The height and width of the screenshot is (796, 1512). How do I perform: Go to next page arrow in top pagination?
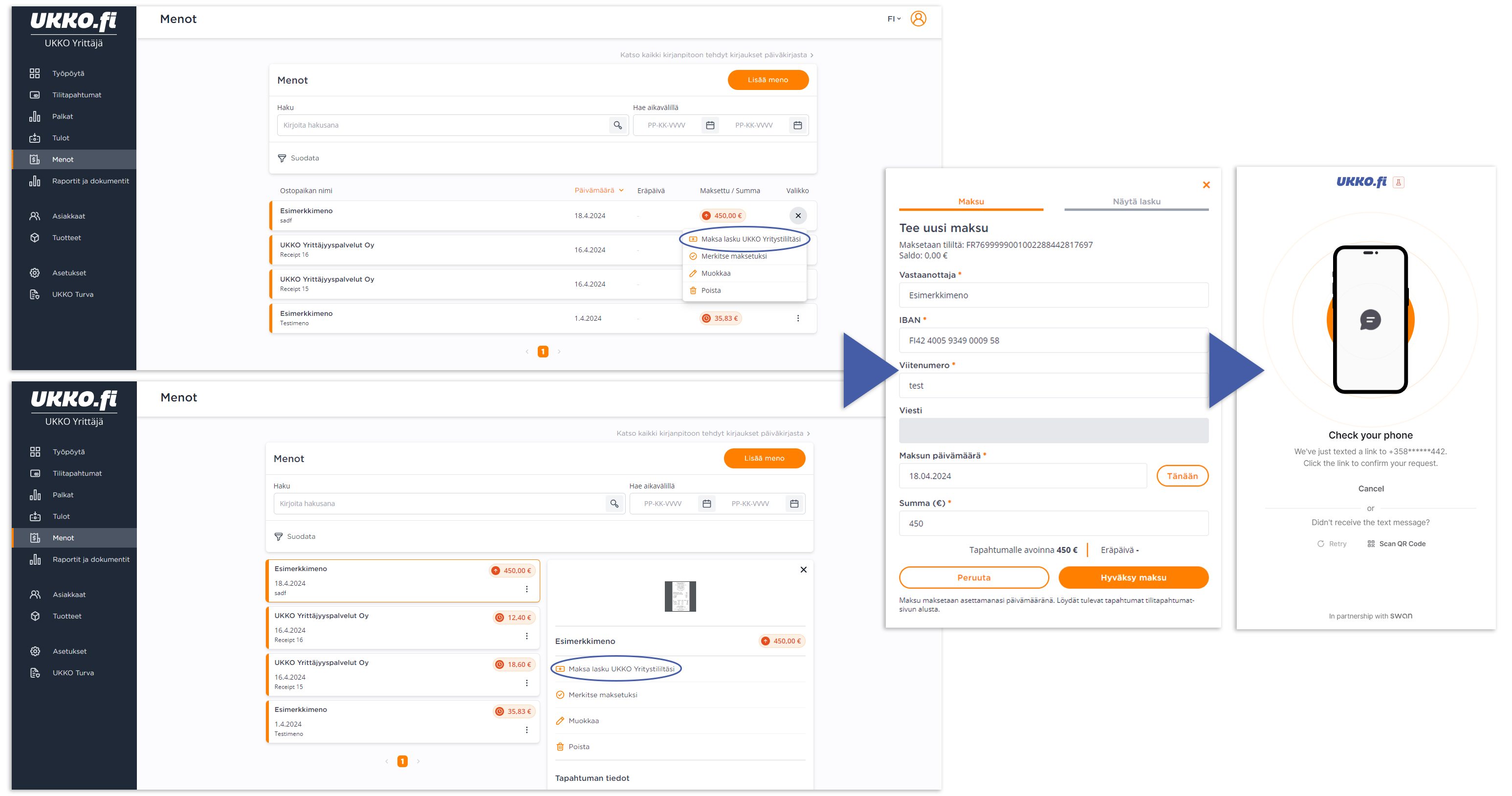click(x=559, y=352)
